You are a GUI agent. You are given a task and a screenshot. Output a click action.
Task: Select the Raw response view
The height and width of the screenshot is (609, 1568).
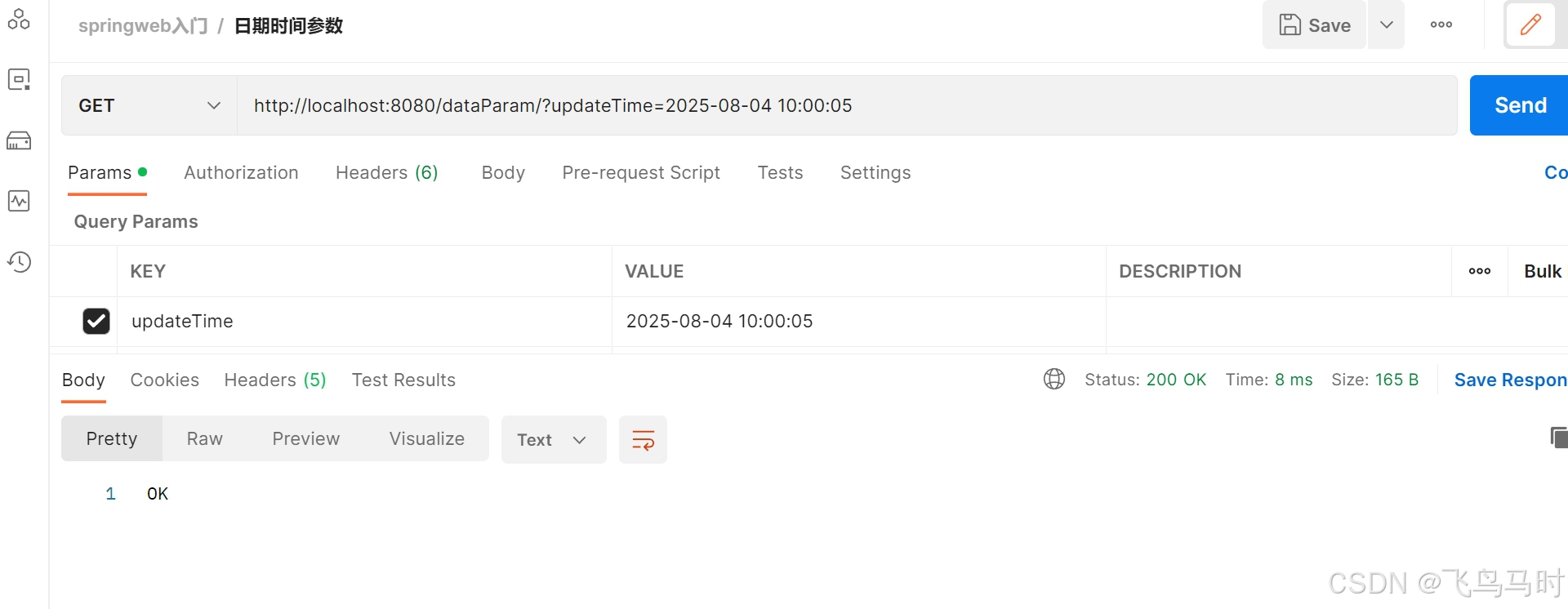pos(204,438)
